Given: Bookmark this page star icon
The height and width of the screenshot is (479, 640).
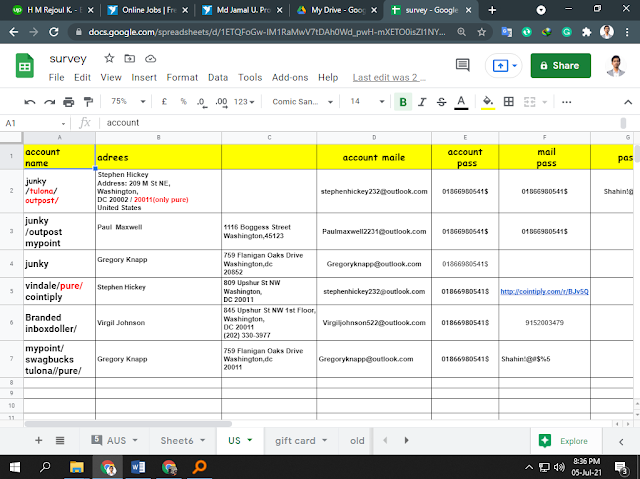Looking at the screenshot, I should [482, 32].
